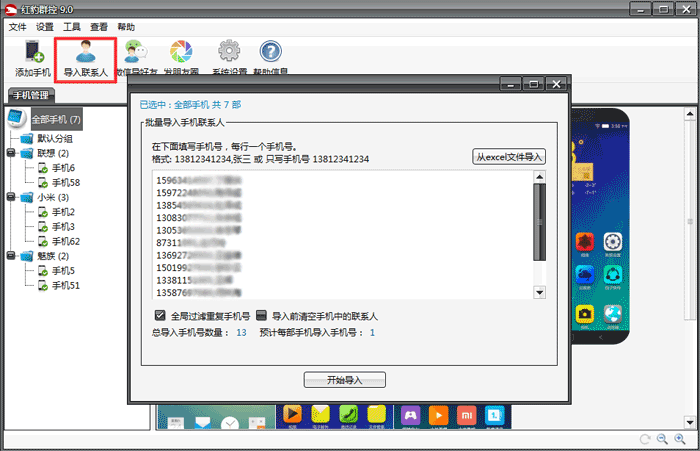Toggle 导入前清空手机中的联系人 checkbox
The width and height of the screenshot is (700, 451).
tap(261, 316)
